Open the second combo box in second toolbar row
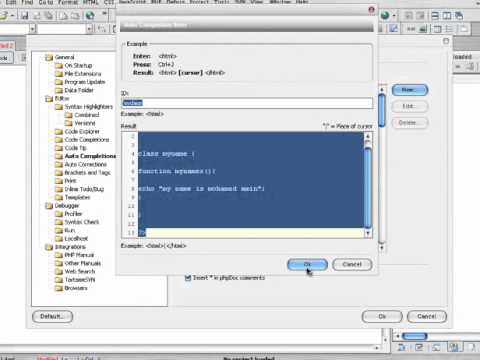Viewport: 480px width, 360px height. click(89, 29)
